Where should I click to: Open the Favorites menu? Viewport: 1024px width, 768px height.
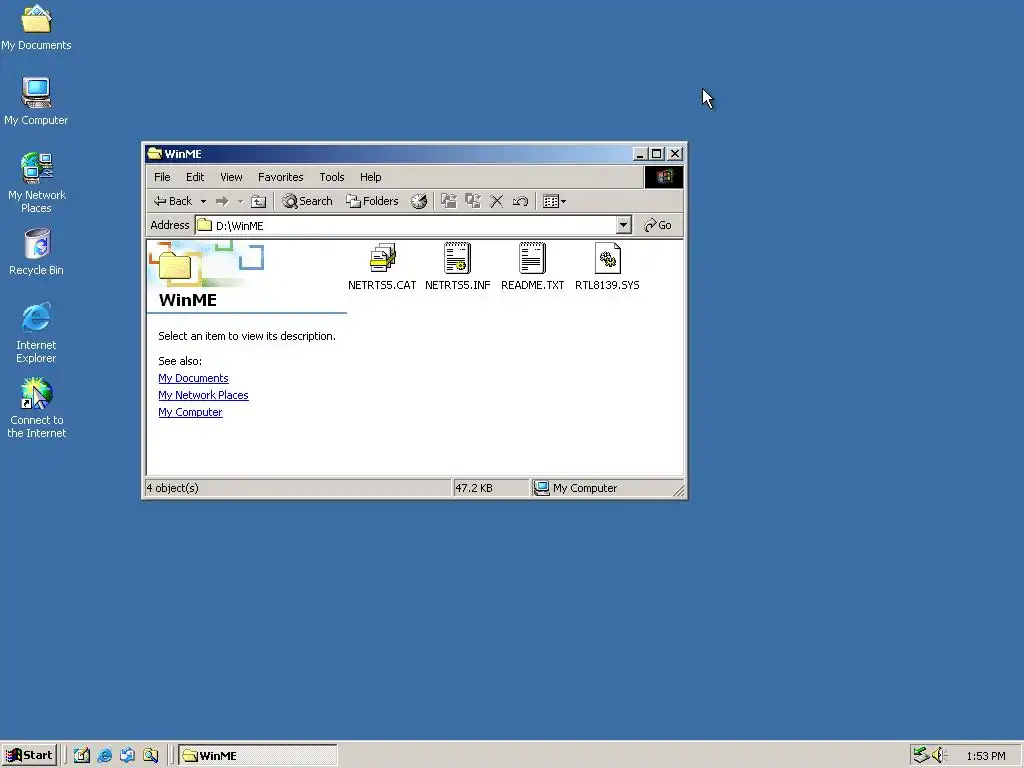tap(281, 177)
